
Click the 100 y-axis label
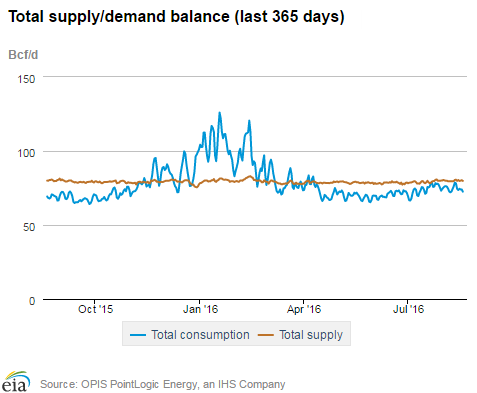click(26, 153)
